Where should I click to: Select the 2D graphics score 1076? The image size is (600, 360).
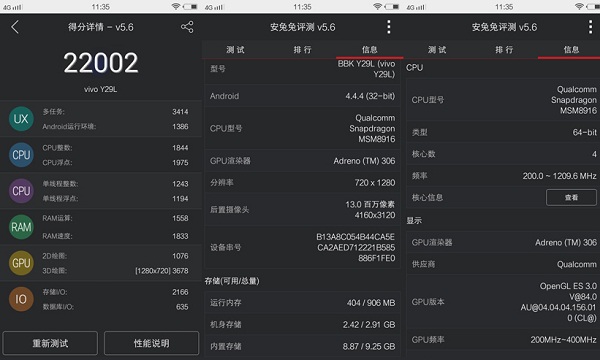point(180,256)
